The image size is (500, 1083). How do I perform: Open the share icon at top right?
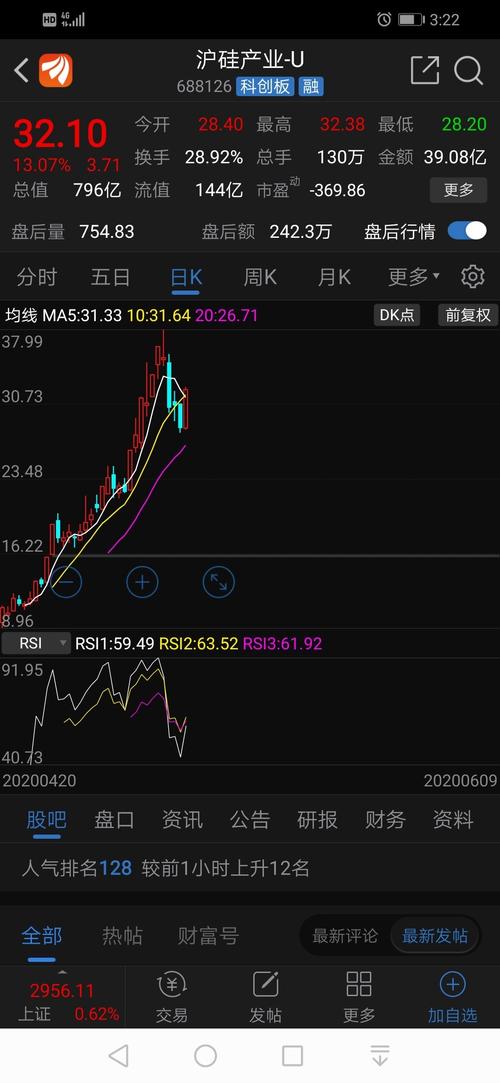point(425,70)
